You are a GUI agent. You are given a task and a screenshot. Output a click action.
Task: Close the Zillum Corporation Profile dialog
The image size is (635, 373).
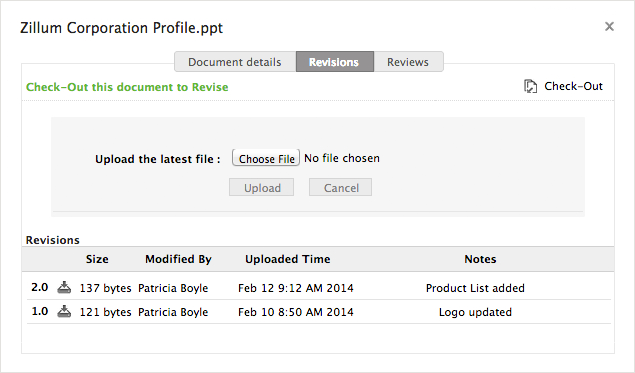click(609, 27)
